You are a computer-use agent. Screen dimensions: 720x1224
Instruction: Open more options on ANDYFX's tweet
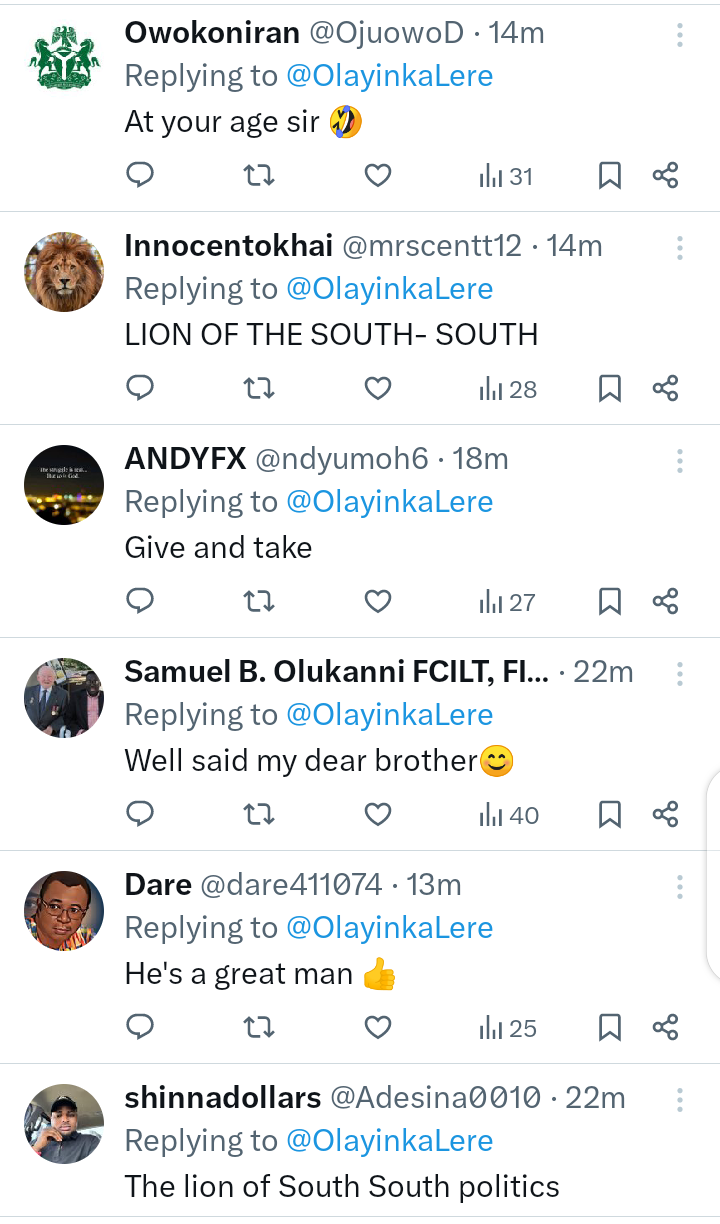tap(679, 459)
